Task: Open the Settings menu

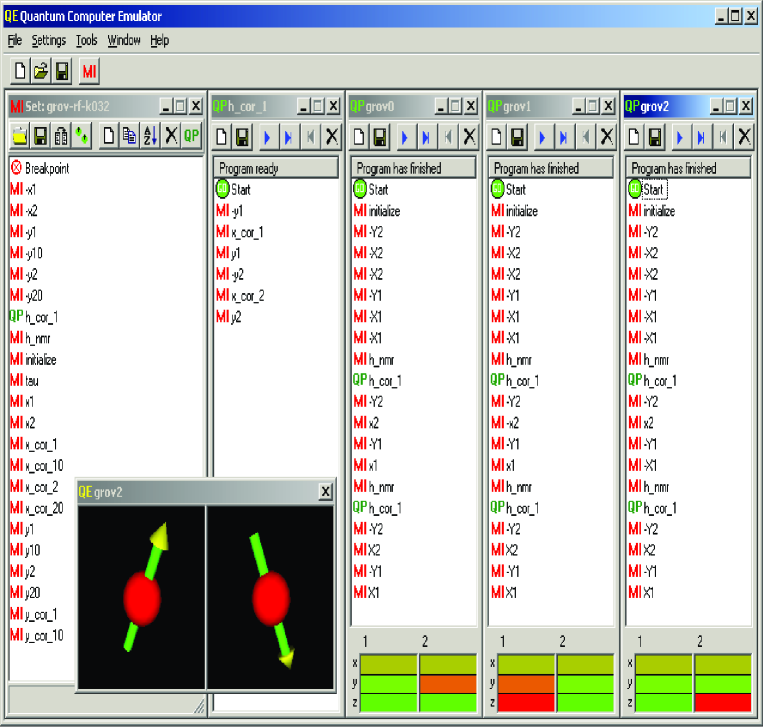Action: (48, 41)
